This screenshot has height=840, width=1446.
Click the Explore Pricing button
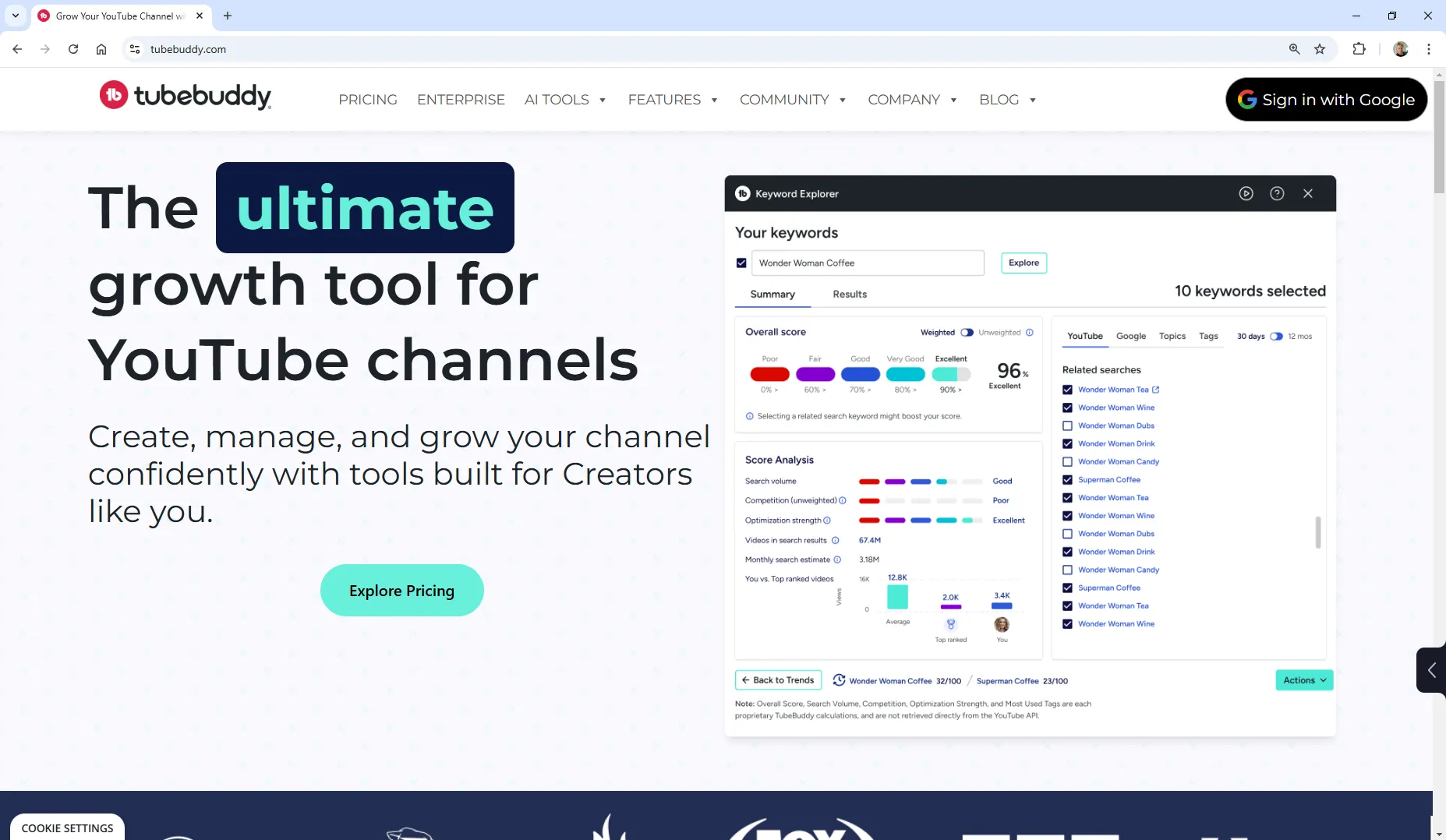pos(402,591)
